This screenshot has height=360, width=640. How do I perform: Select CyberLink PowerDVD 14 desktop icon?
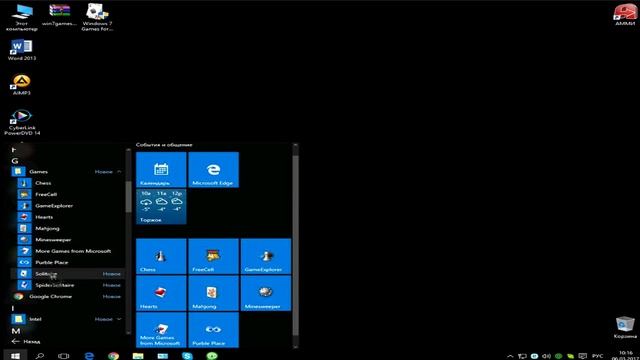22,122
